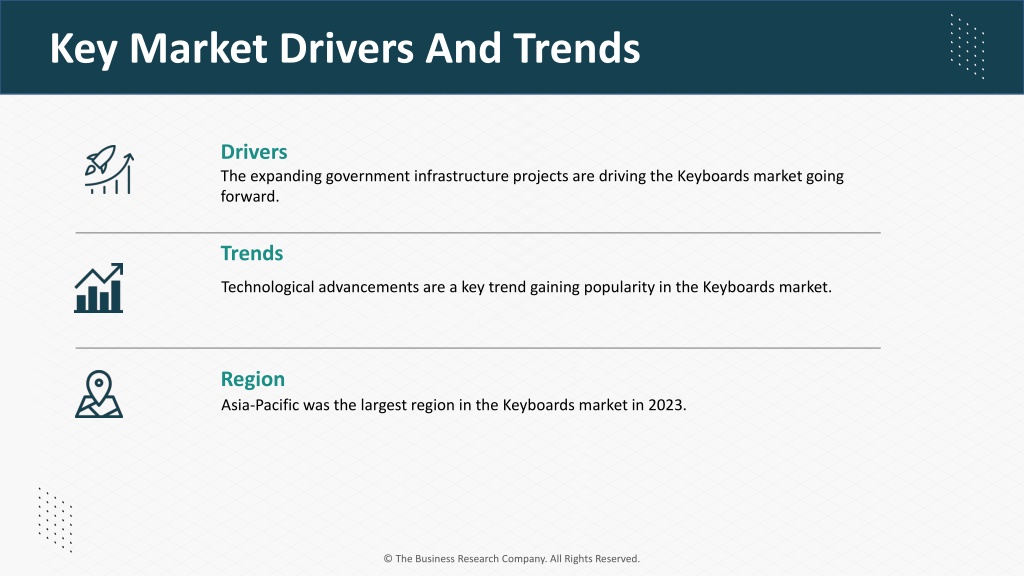Image resolution: width=1024 pixels, height=576 pixels.
Task: Click The Business Research Company copyright text
Action: point(511,558)
